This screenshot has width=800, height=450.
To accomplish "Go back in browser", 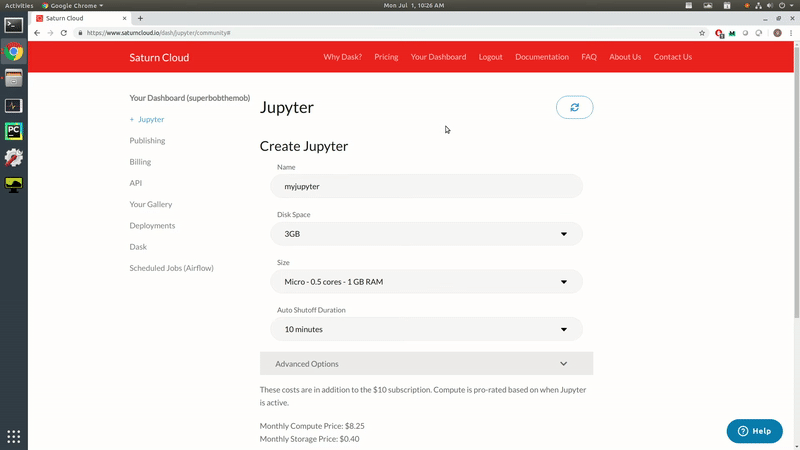I will coord(37,33).
